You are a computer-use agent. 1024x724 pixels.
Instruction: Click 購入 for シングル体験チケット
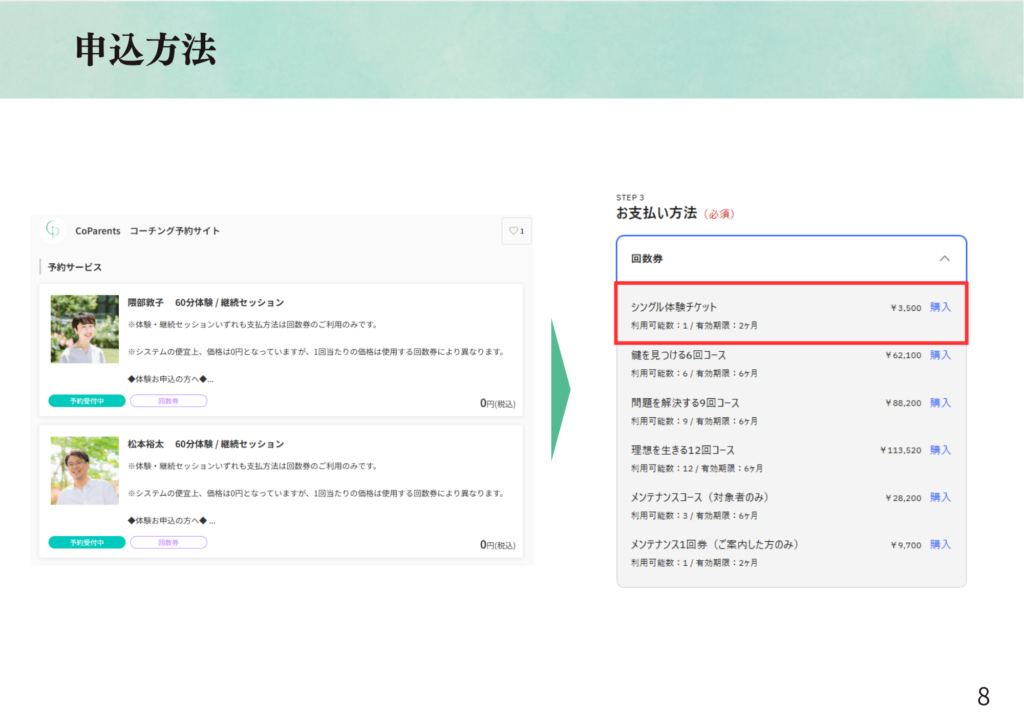pos(940,307)
